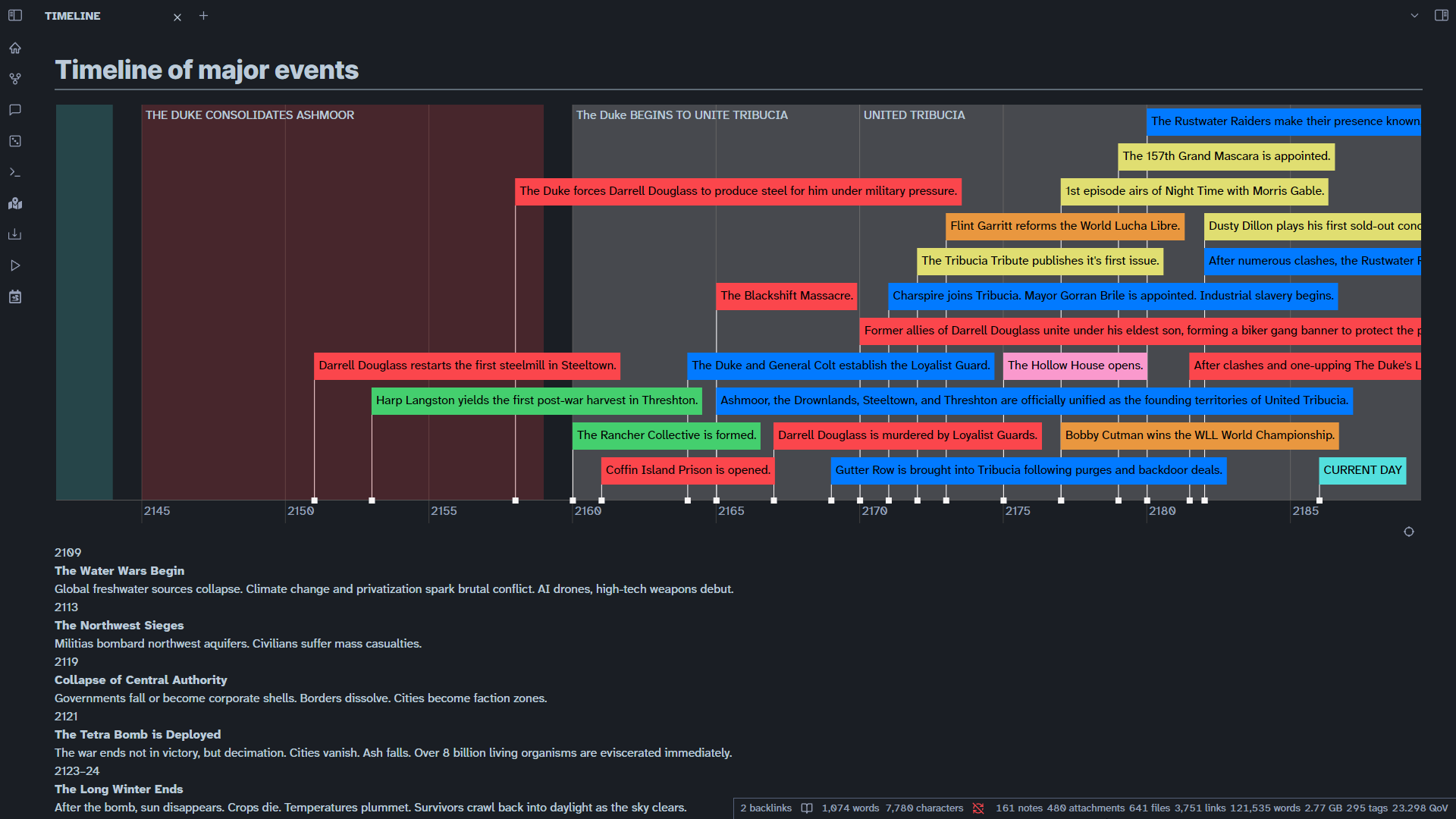Select '1st episode airs of Night Time' event
The height and width of the screenshot is (819, 1456).
tap(1194, 191)
